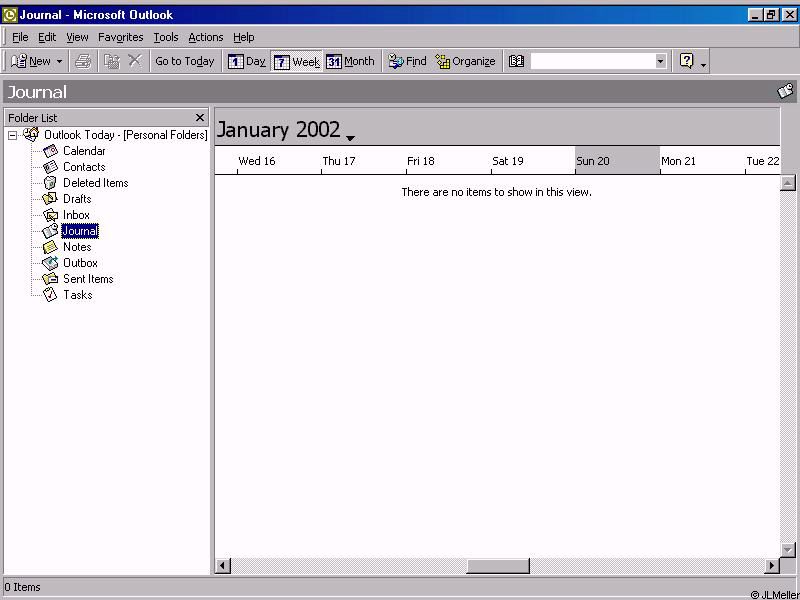Select Outlook Today - [Personal Folders]

126,135
